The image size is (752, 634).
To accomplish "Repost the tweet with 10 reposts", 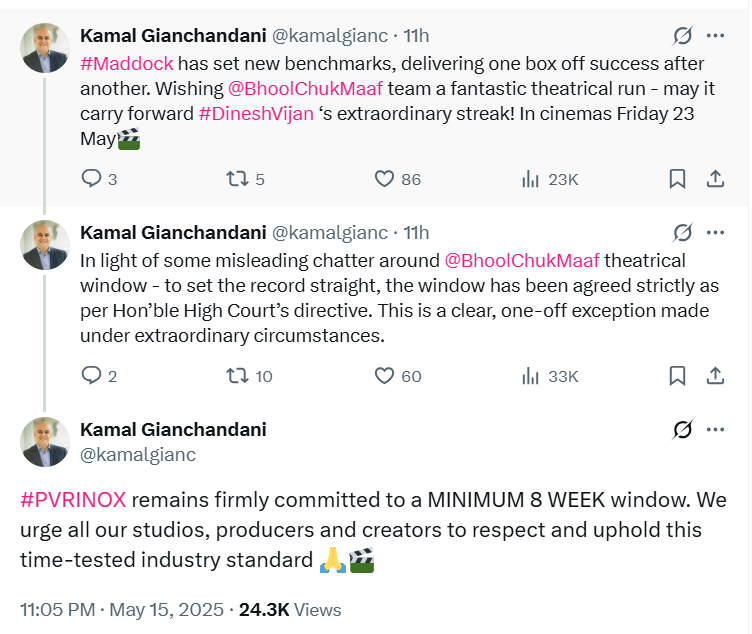I will [x=236, y=376].
